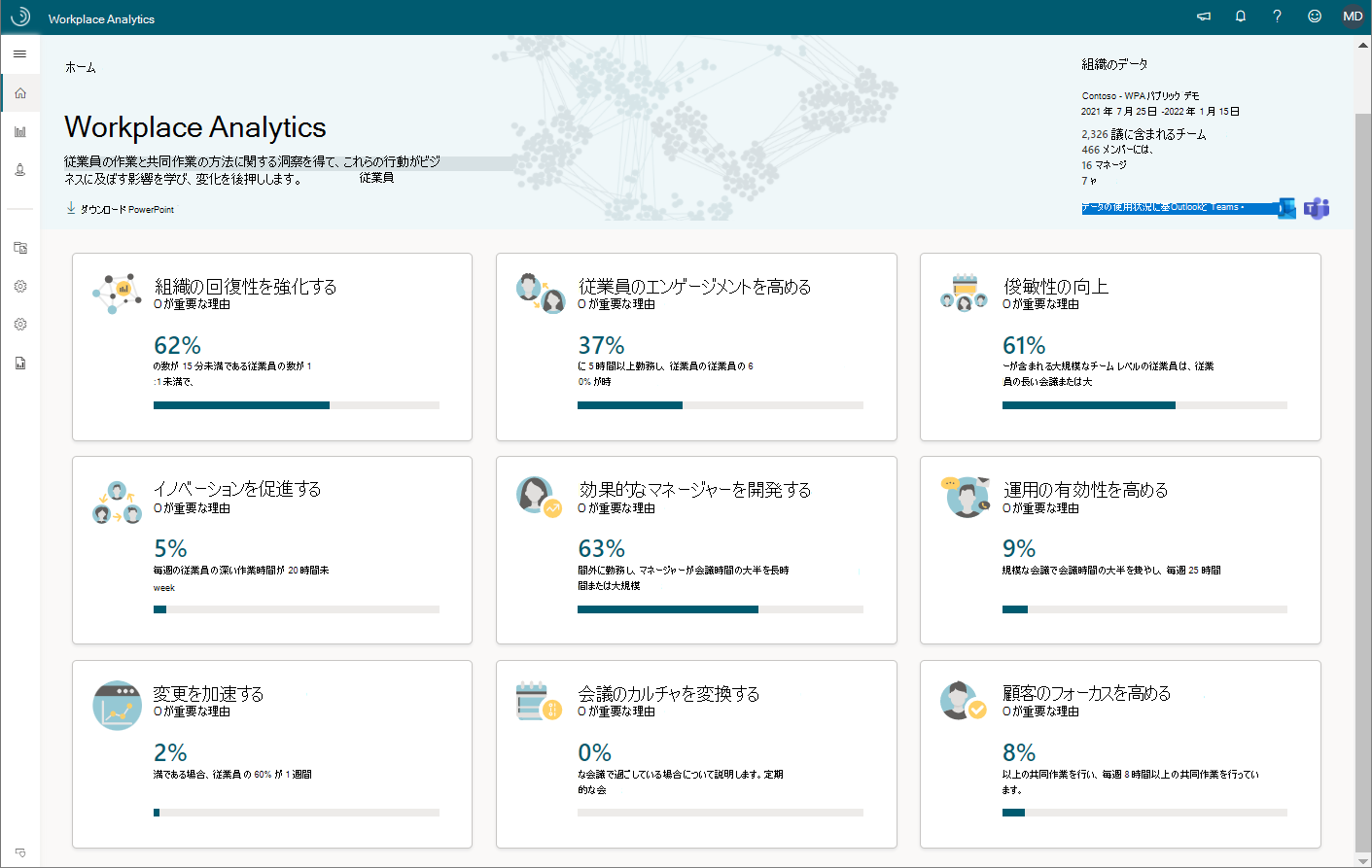
Task: Click the 63% progress bar
Action: tap(721, 609)
